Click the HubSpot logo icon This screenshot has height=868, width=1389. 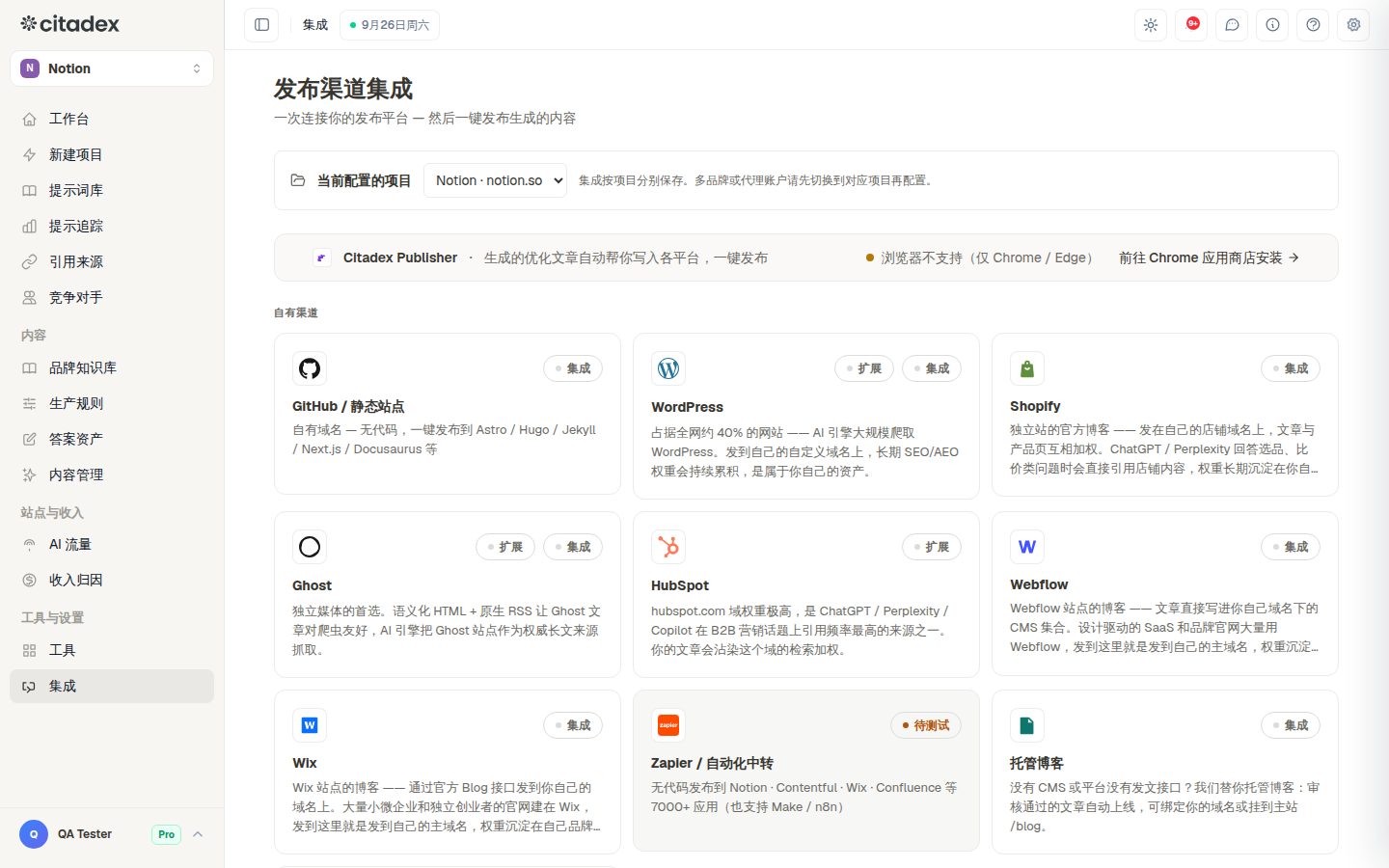pyautogui.click(x=668, y=547)
